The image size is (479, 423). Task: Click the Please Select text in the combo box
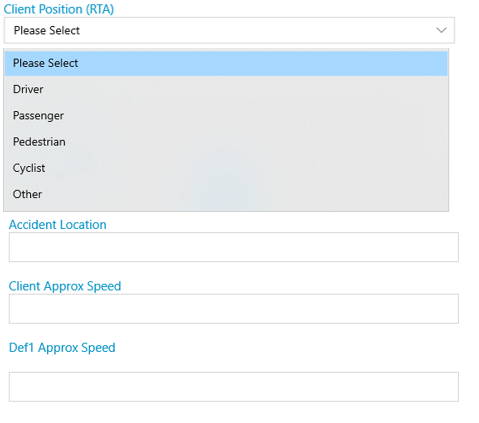click(x=47, y=31)
